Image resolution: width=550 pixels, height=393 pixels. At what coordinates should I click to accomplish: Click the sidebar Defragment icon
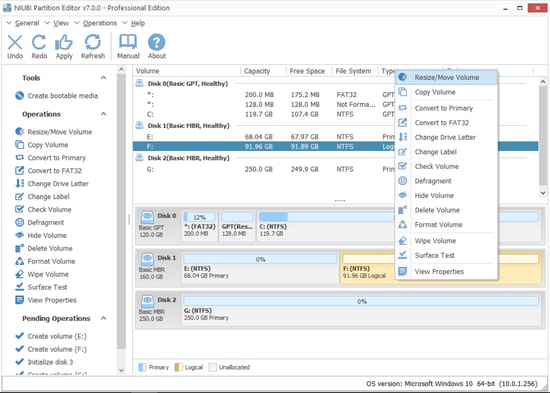pos(20,222)
